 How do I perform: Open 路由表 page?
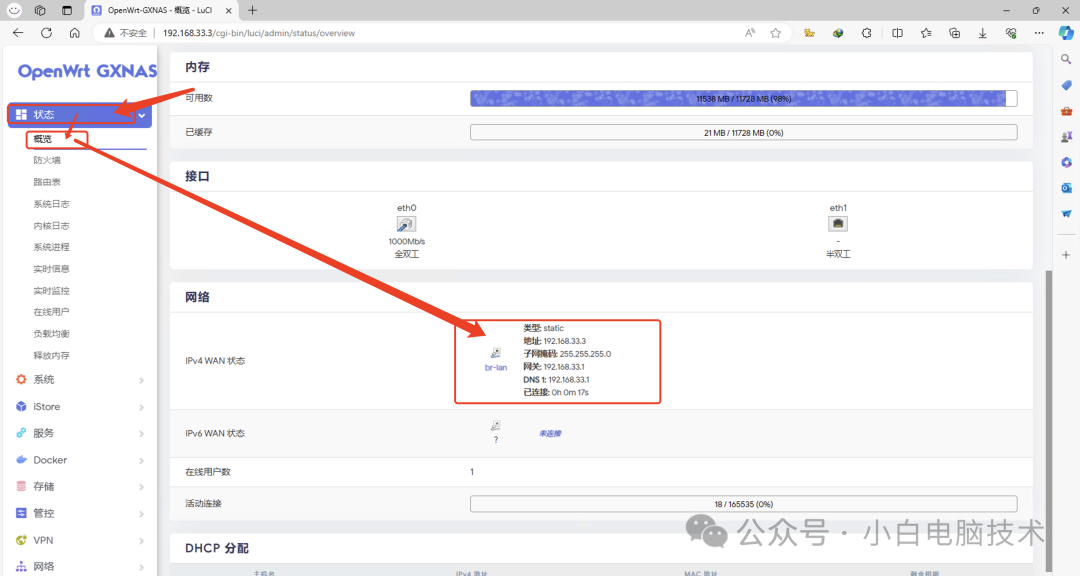point(47,182)
